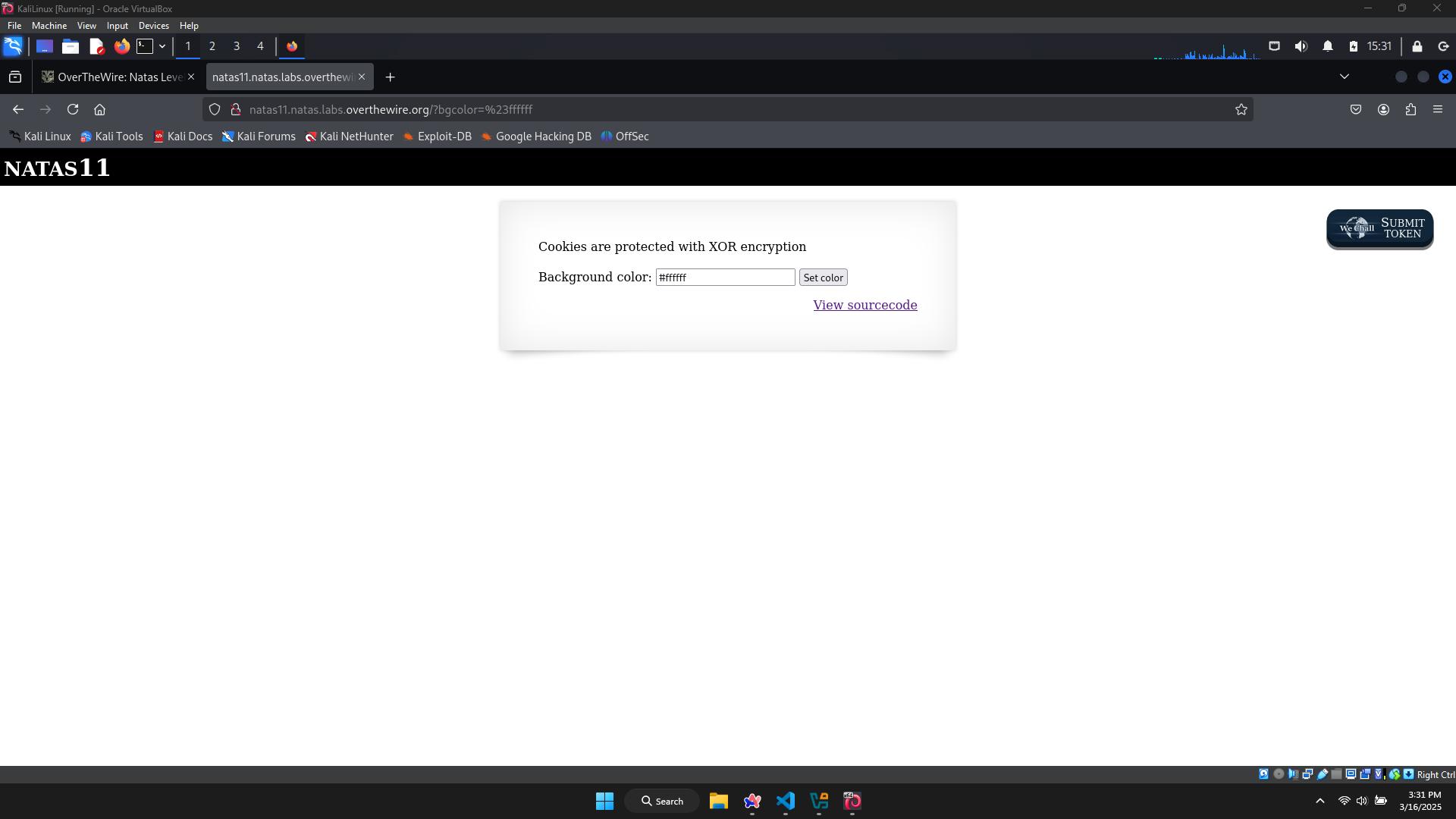Click the active Firefox window taskbar button

coord(292,46)
